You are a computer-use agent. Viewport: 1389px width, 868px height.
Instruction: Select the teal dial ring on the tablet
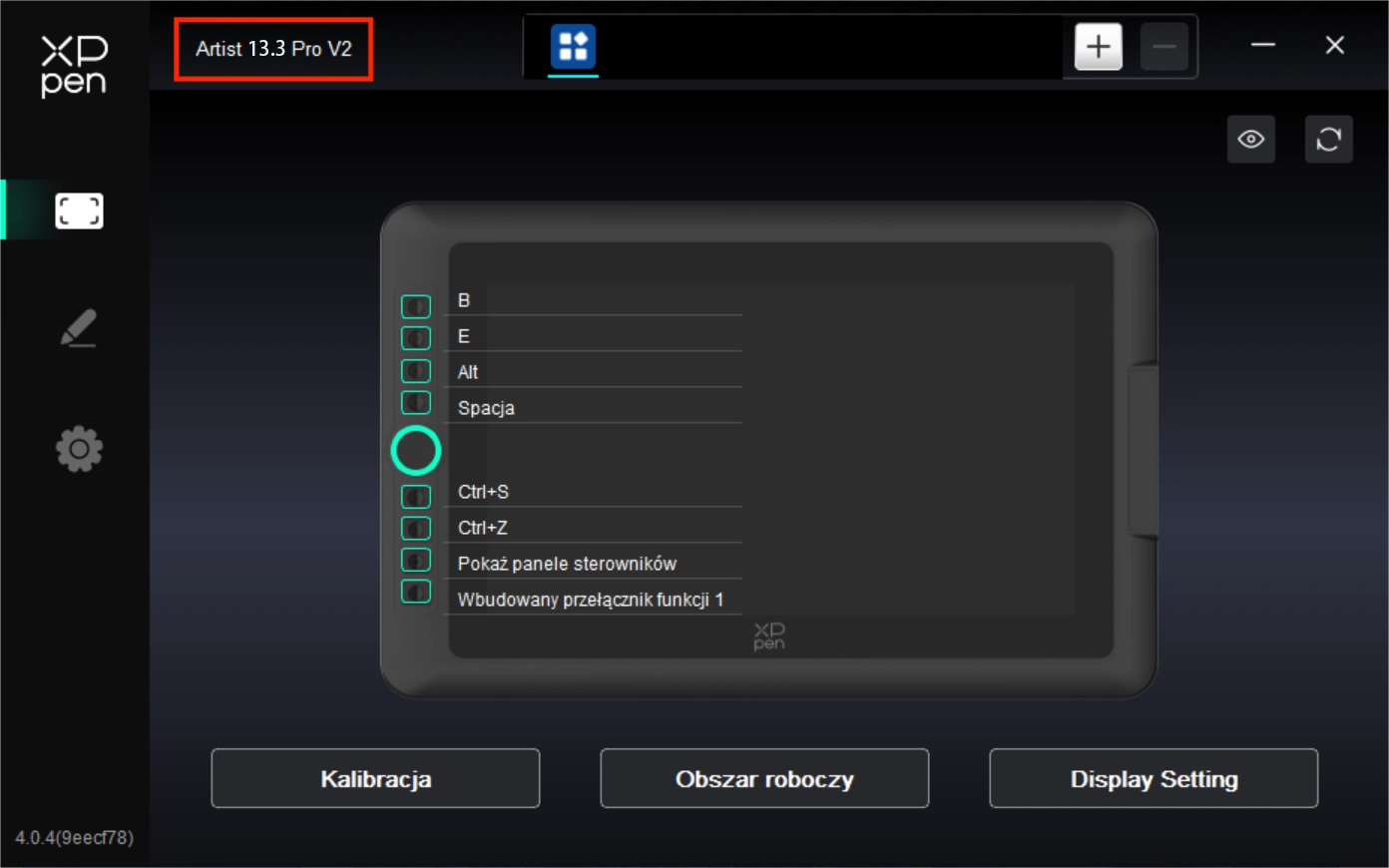tap(416, 450)
